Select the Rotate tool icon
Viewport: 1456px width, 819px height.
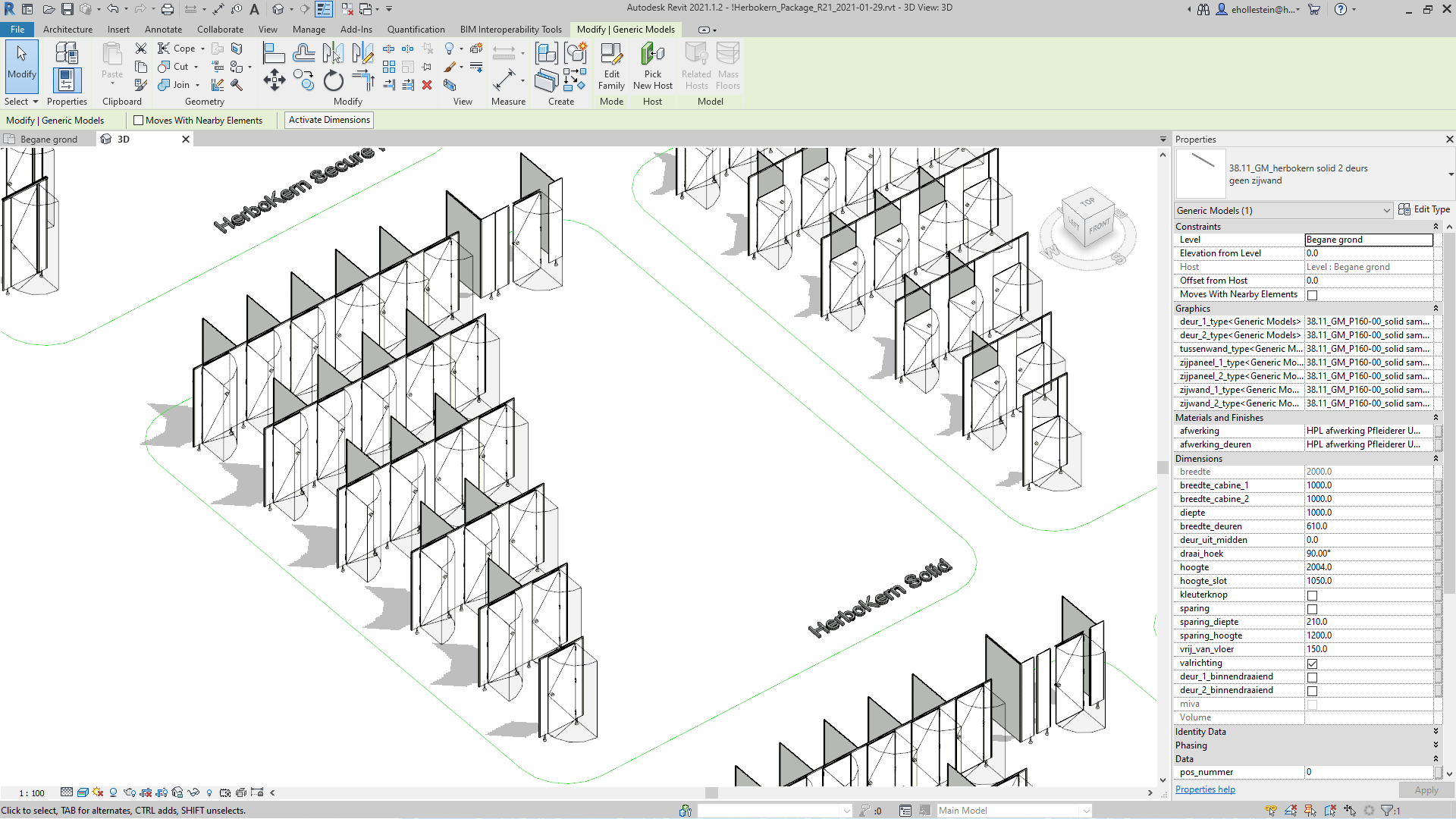point(333,80)
